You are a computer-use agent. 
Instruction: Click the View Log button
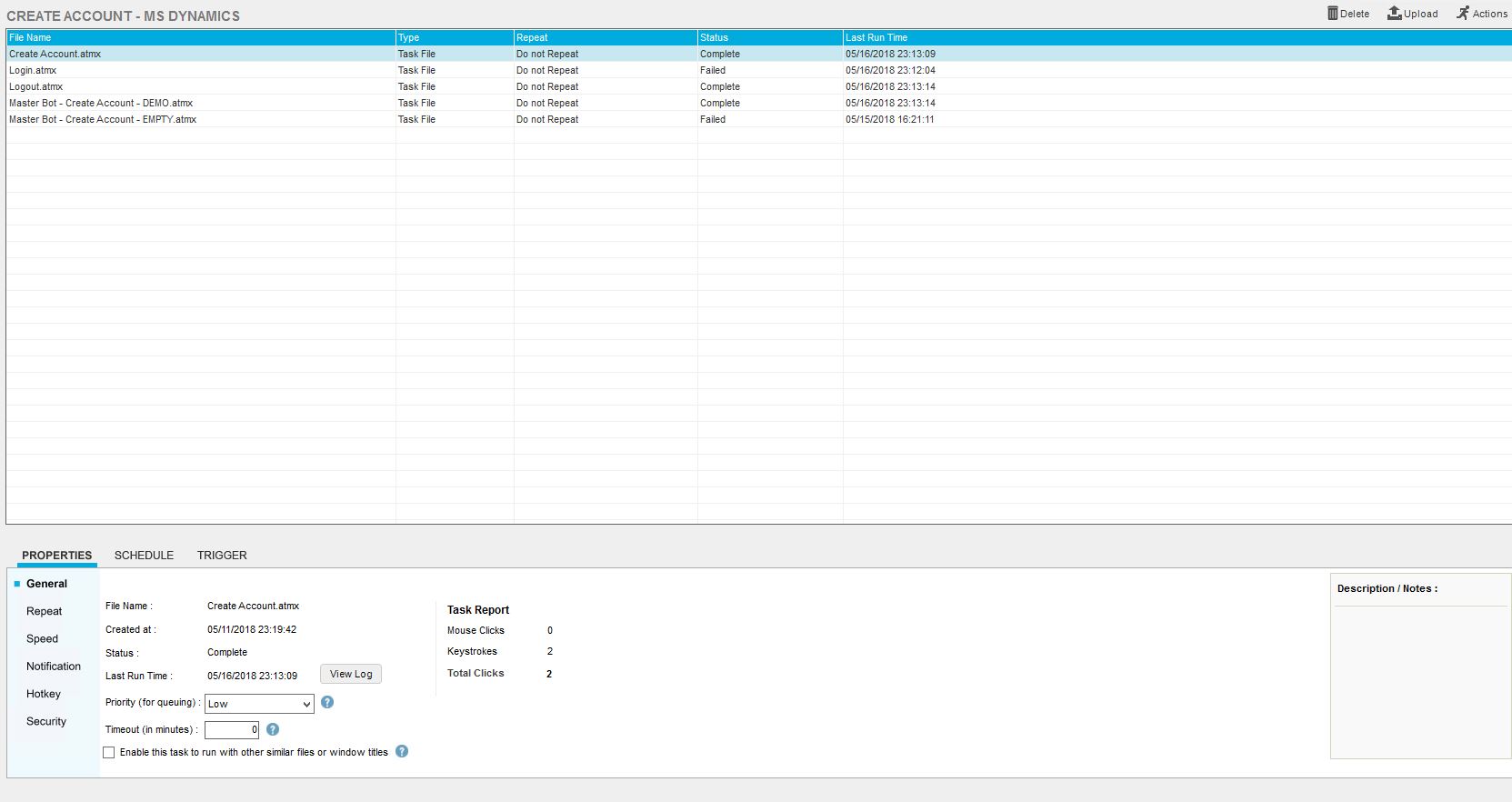[351, 674]
